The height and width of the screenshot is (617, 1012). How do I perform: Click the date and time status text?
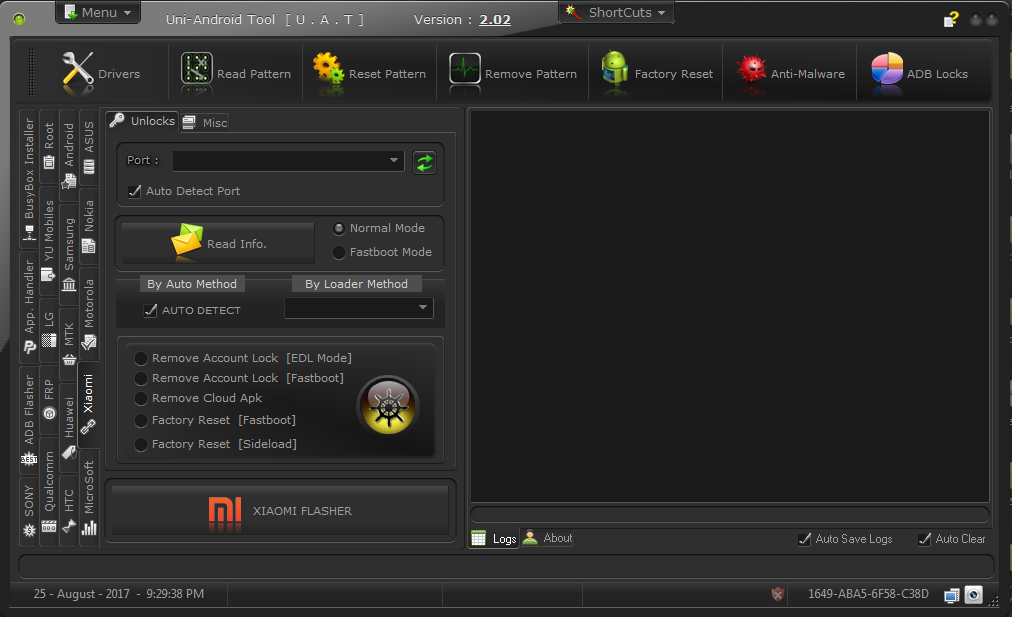[x=119, y=594]
